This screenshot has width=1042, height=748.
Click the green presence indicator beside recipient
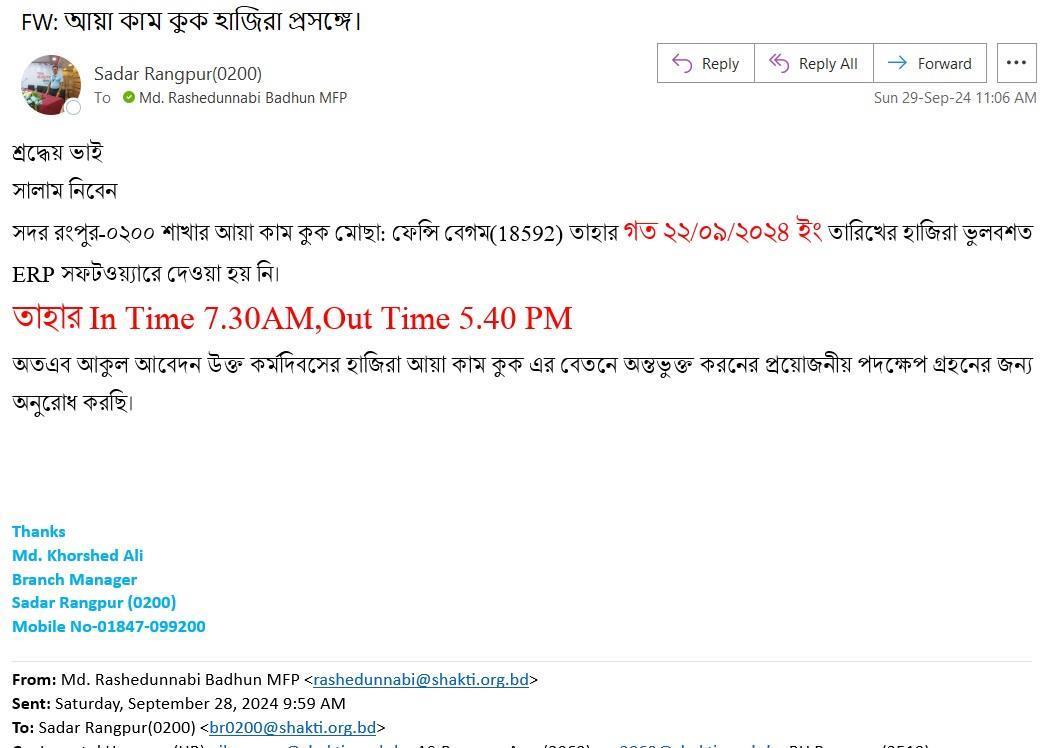129,98
